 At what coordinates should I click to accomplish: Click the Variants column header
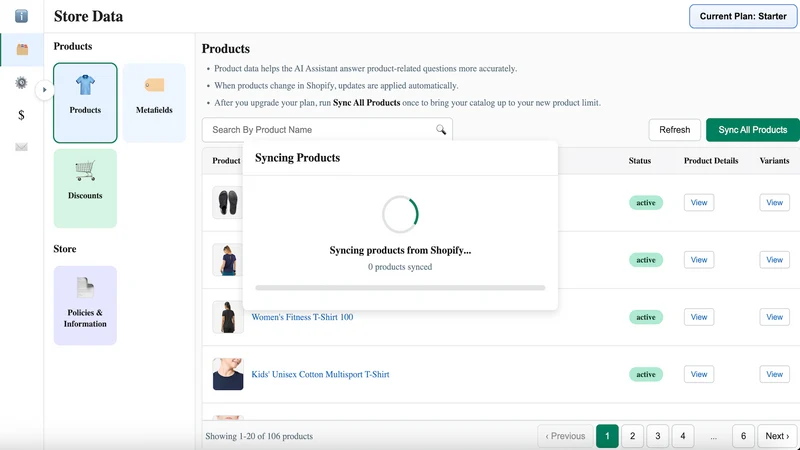pyautogui.click(x=774, y=161)
